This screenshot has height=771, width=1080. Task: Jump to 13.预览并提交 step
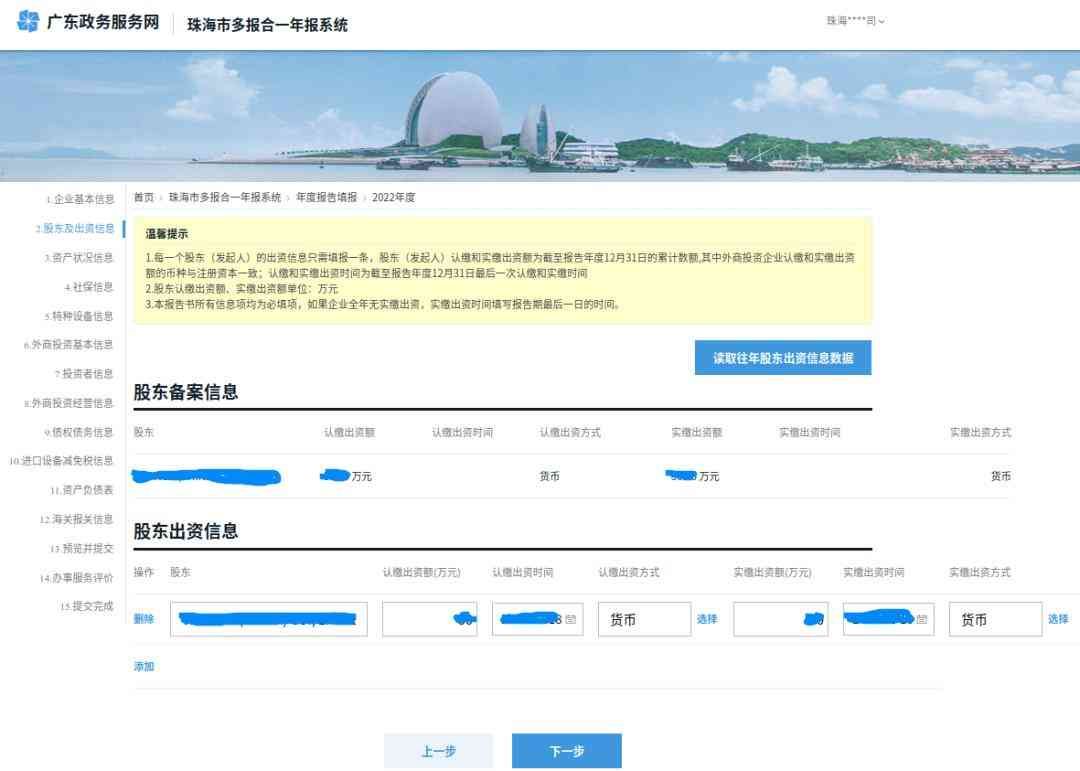pyautogui.click(x=82, y=548)
